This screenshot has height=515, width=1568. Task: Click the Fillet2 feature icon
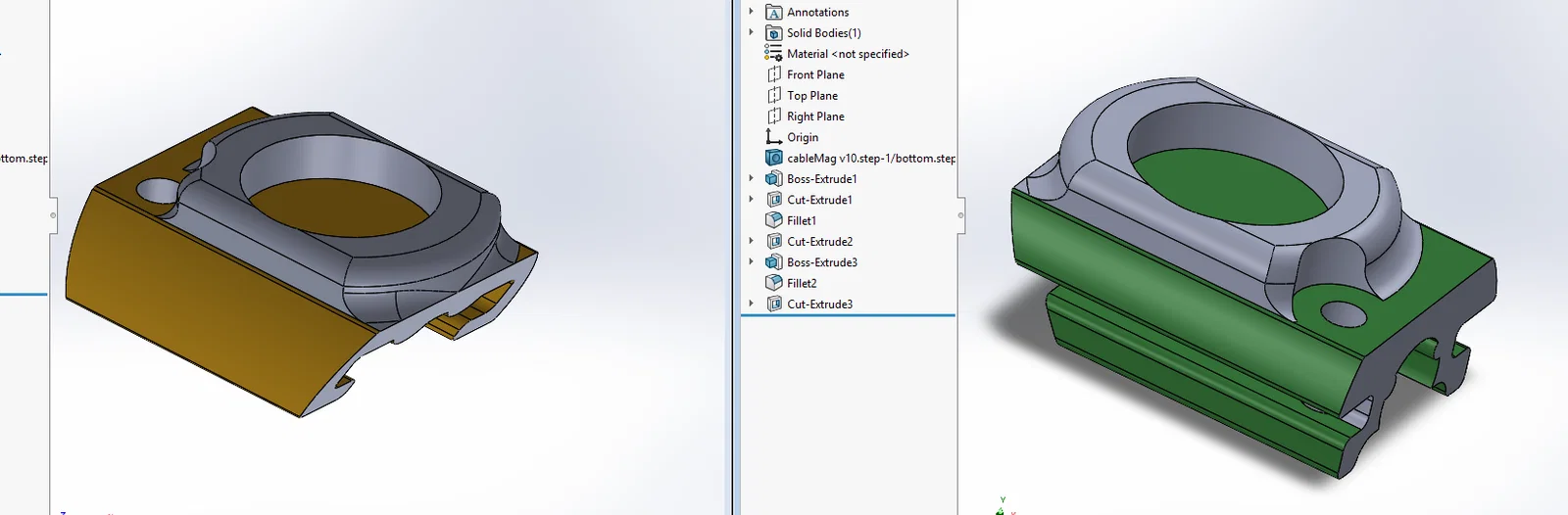click(774, 283)
